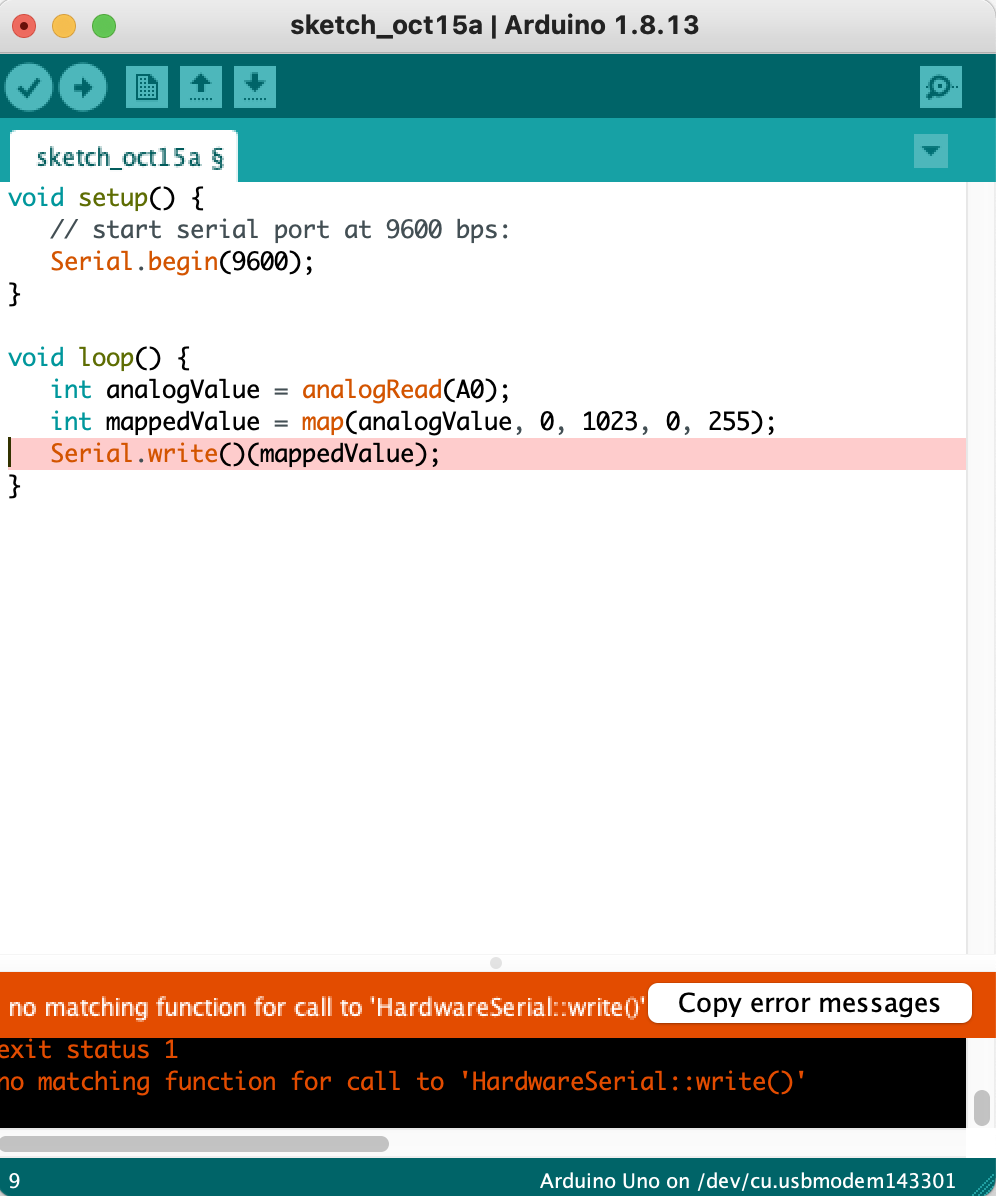996x1196 pixels.
Task: Click the 'void loop() {' line
Action: (x=99, y=358)
